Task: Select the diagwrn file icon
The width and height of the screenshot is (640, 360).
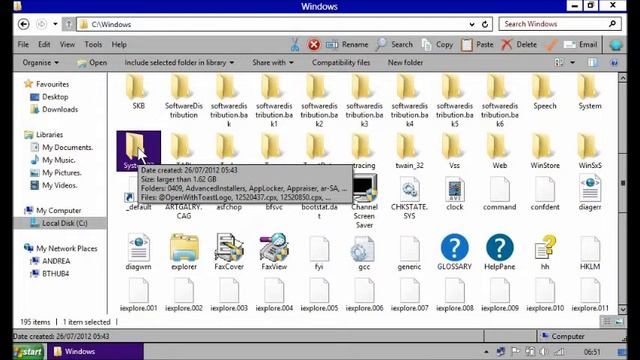Action: pyautogui.click(x=138, y=251)
